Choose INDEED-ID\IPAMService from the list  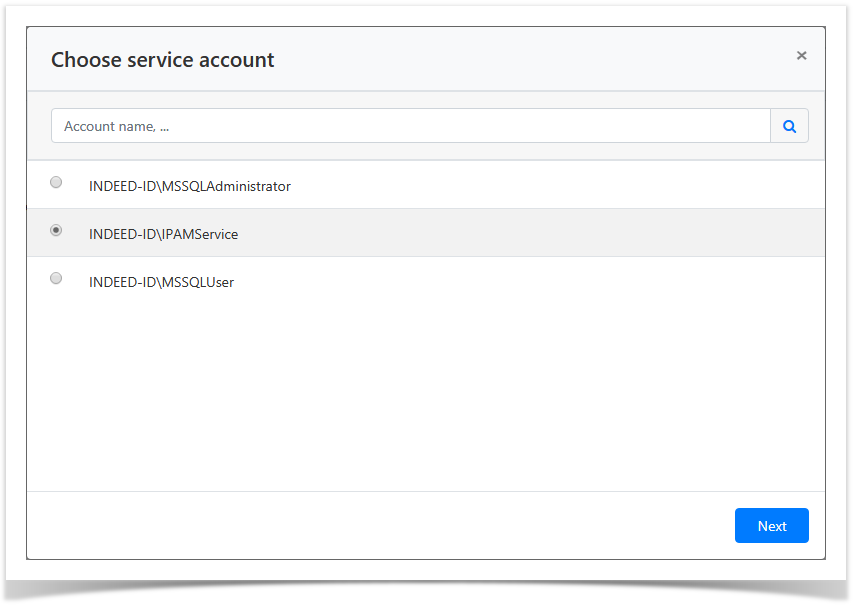coord(163,234)
